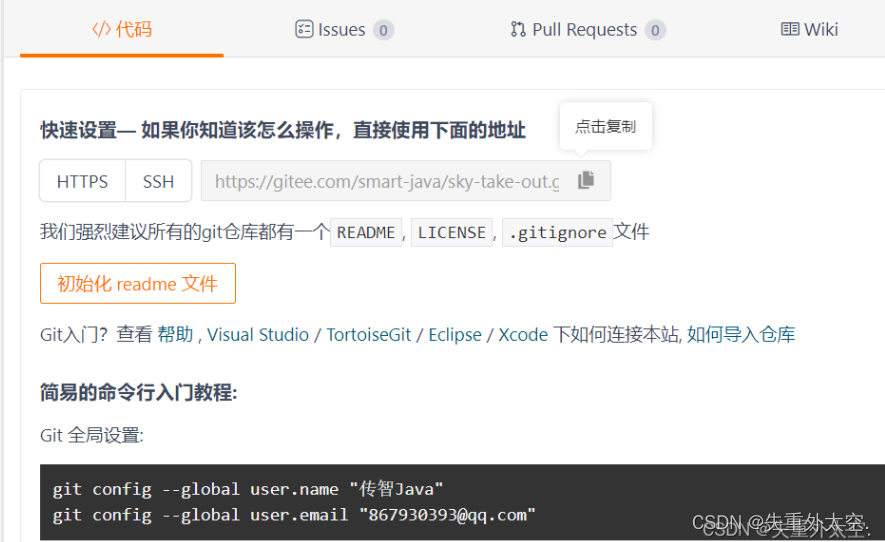Click the 初始化 readme 文件 button
Viewport: 885px width, 542px height.
[x=138, y=283]
